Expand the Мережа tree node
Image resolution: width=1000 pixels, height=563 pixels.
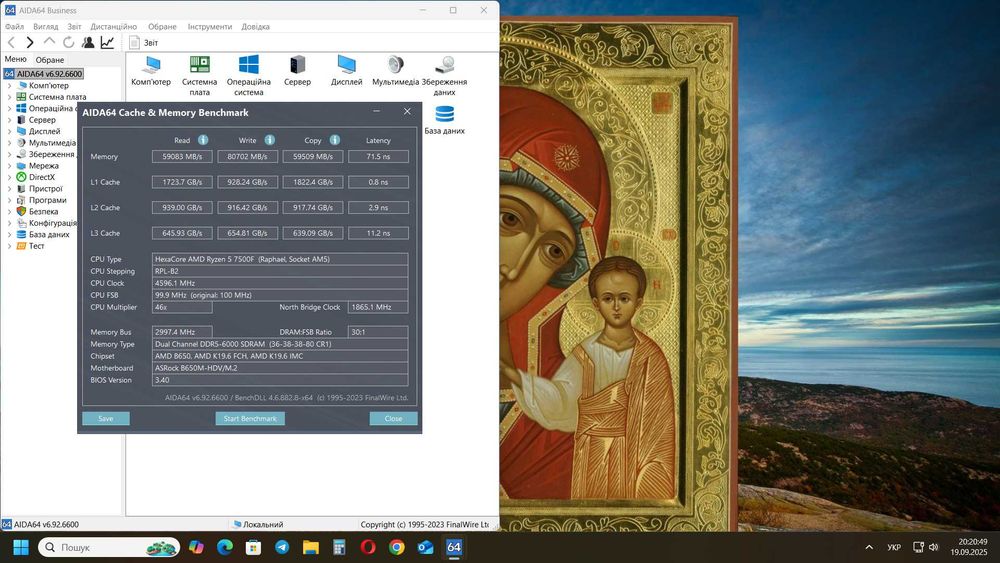[x=10, y=166]
